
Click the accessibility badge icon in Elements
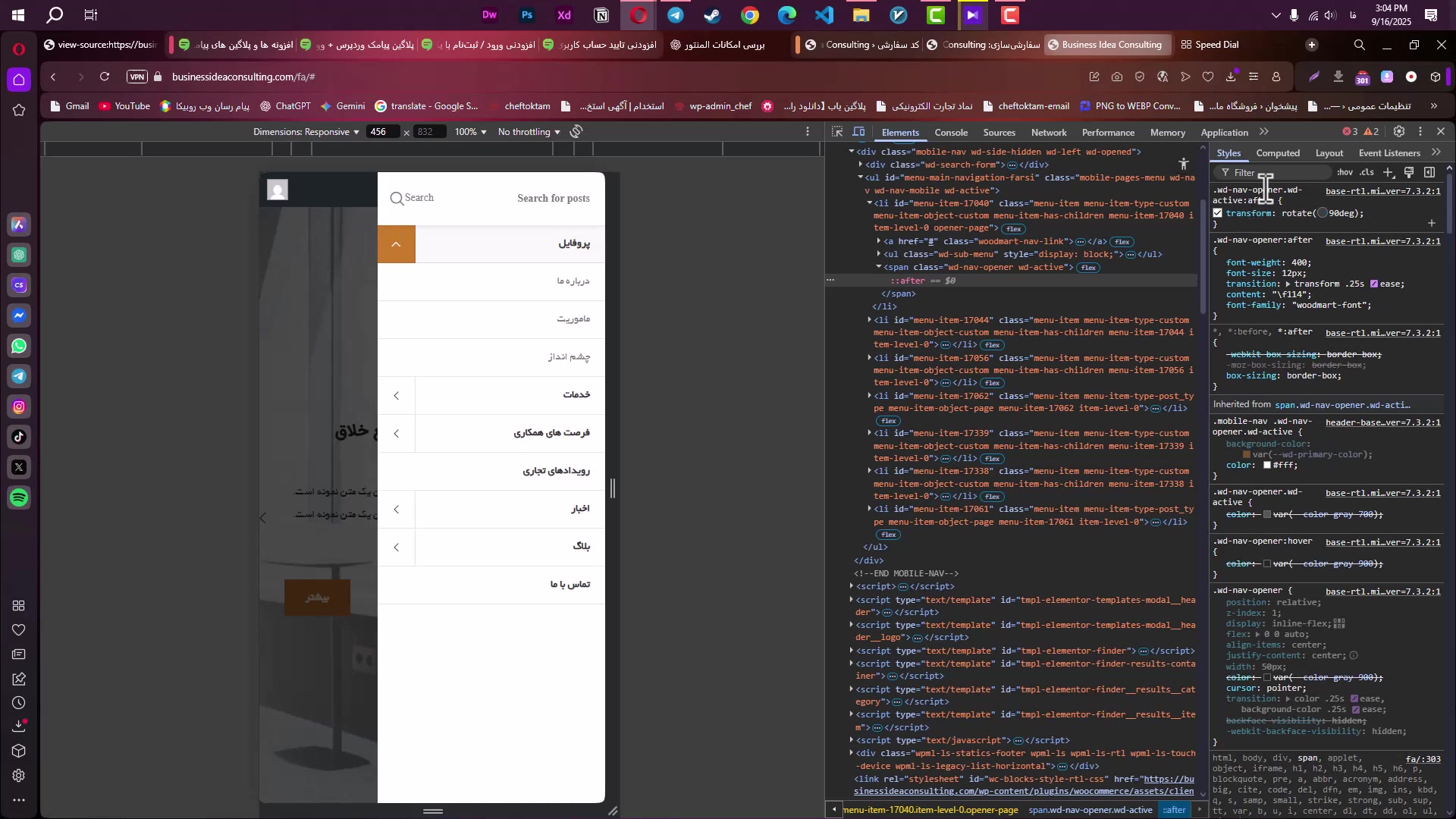pos(1184,164)
